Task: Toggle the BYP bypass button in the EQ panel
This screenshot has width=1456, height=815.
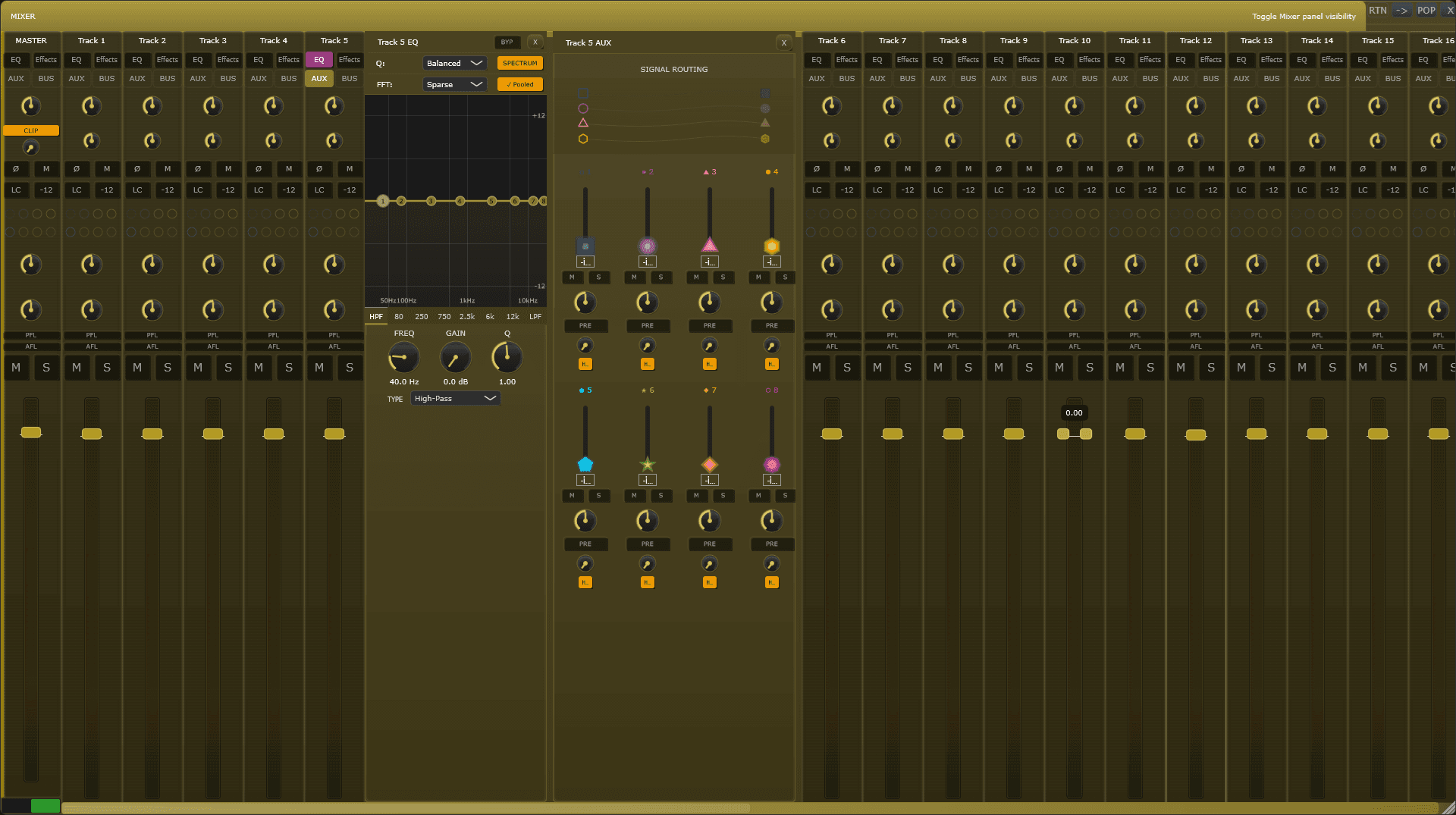Action: (507, 42)
